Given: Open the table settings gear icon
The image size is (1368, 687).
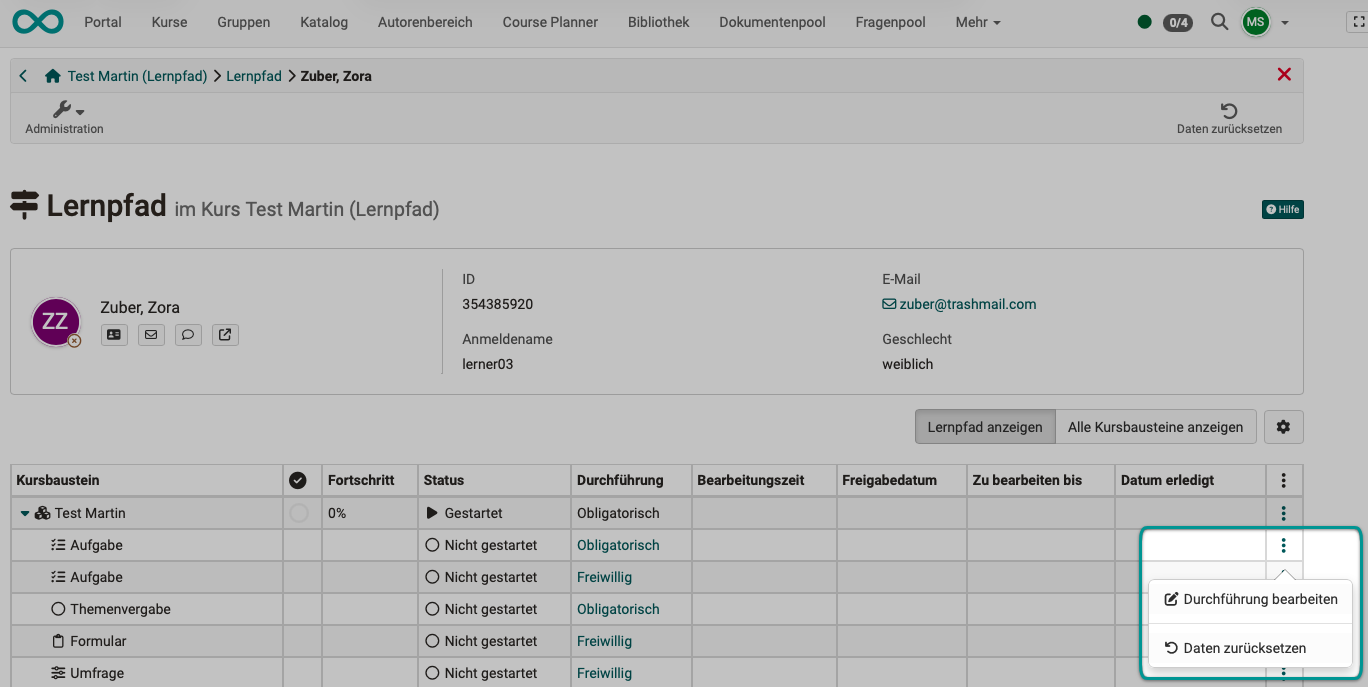Looking at the screenshot, I should point(1283,426).
